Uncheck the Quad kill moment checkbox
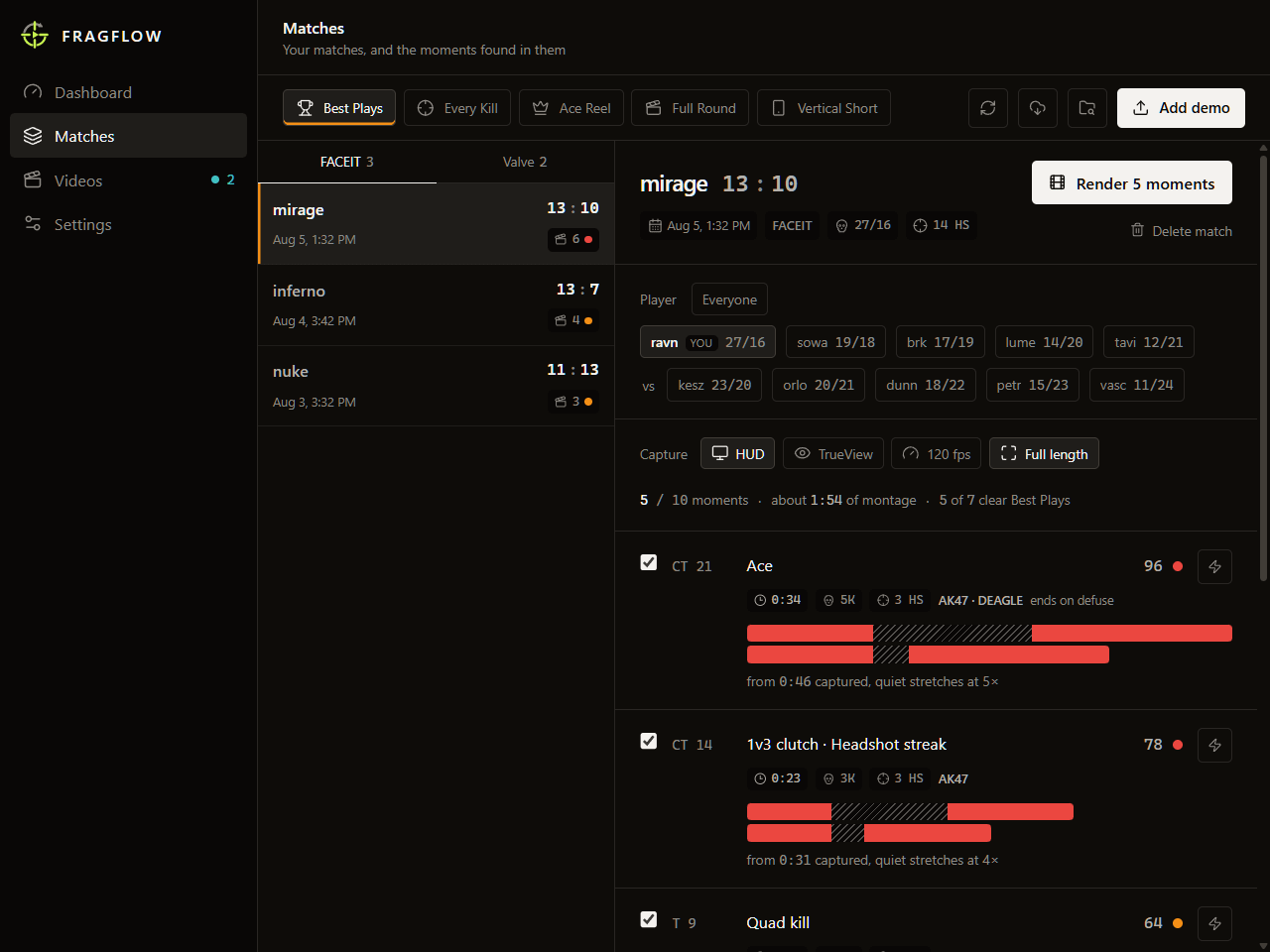The image size is (1270, 952). (649, 919)
